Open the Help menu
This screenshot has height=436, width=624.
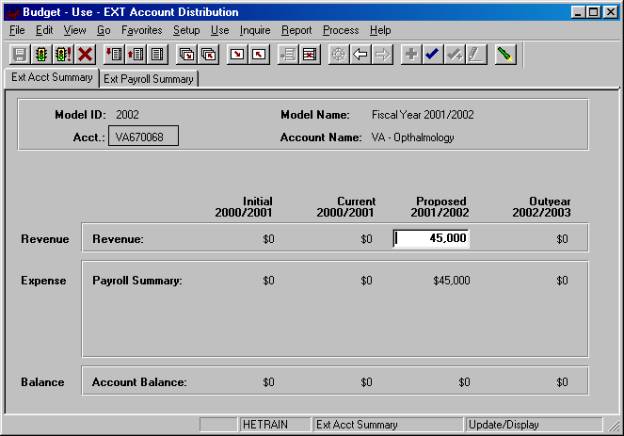381,30
